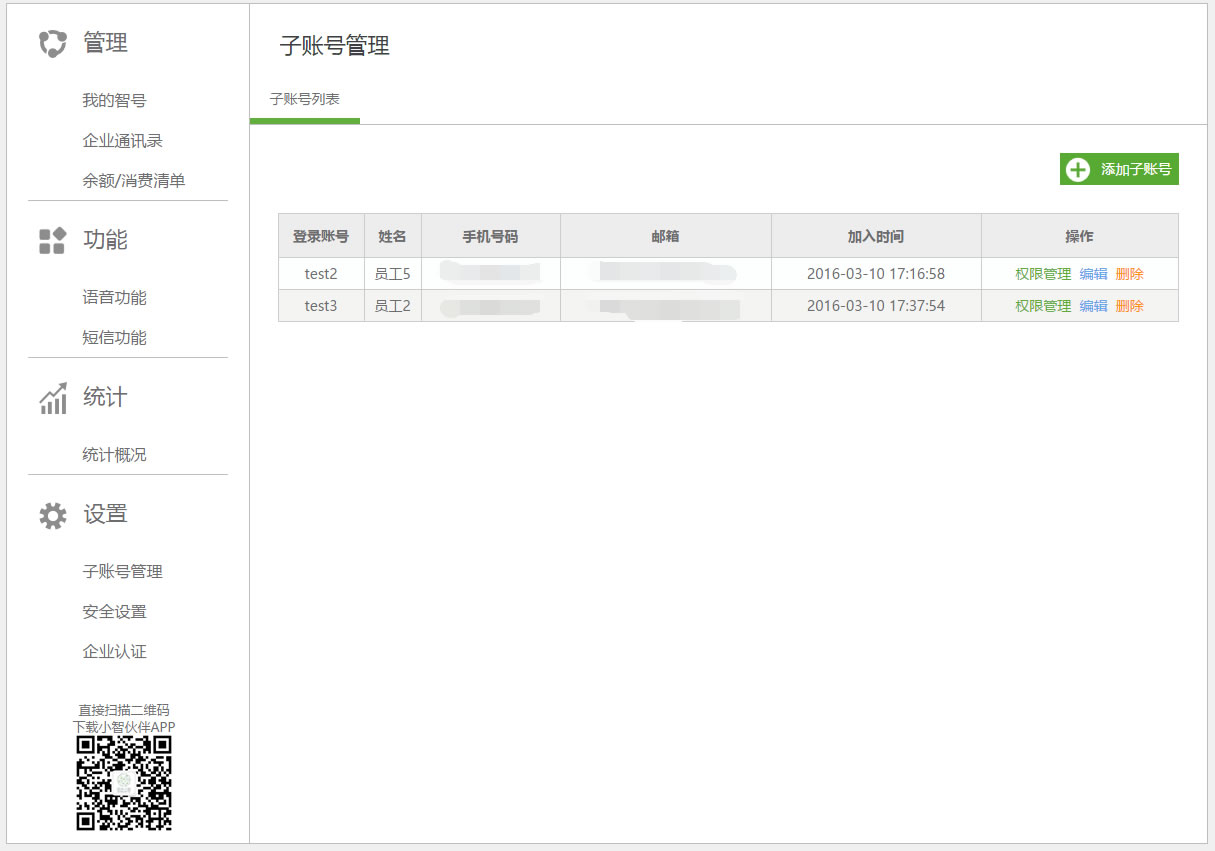Switch to the 子账号列表 tab
1215x851 pixels.
[304, 100]
